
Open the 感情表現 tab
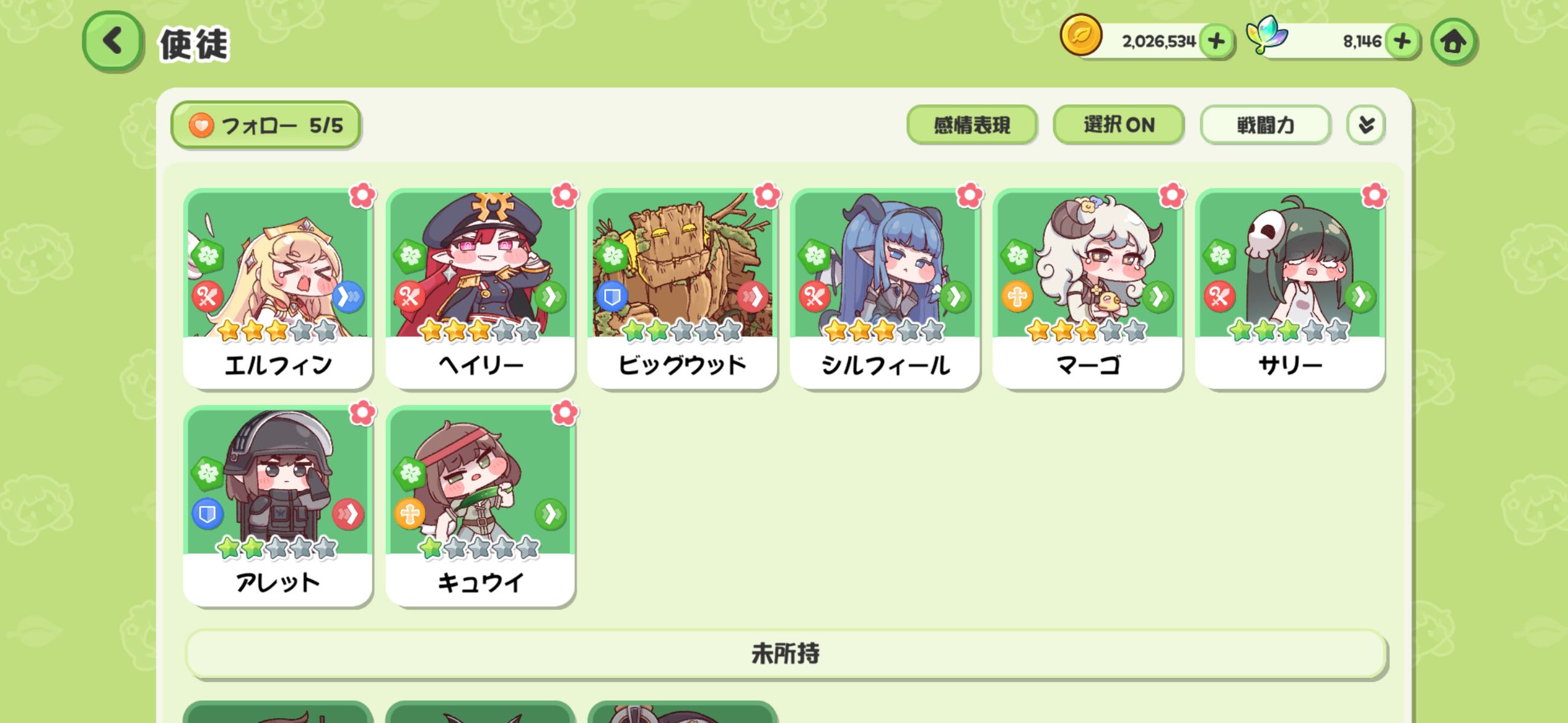point(972,125)
